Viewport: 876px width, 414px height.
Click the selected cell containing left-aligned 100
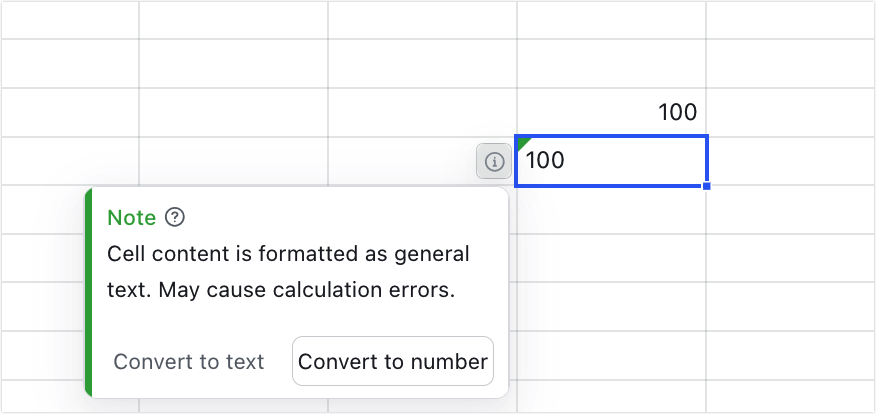(611, 161)
